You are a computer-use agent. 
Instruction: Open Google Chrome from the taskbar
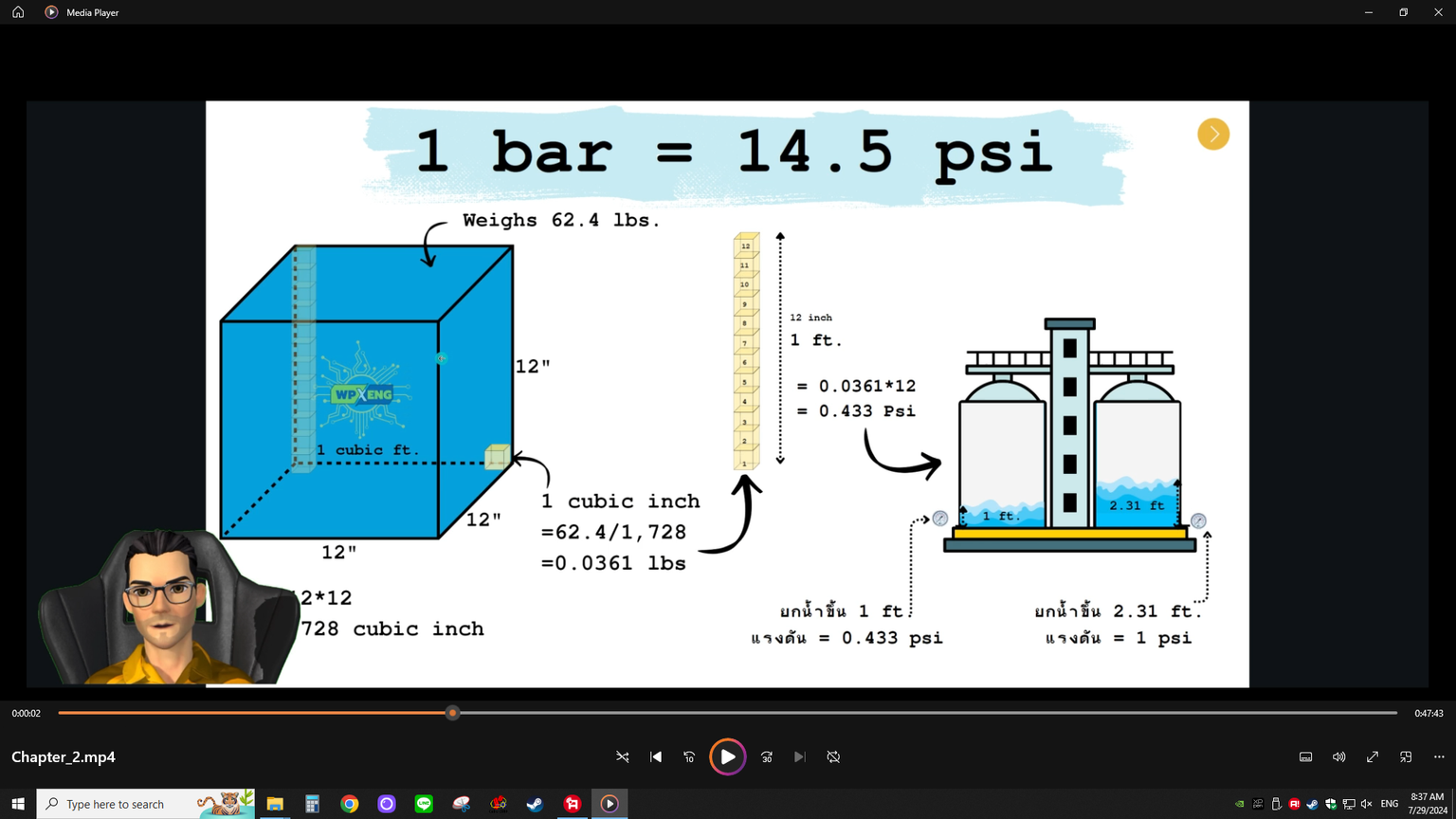pyautogui.click(x=350, y=804)
